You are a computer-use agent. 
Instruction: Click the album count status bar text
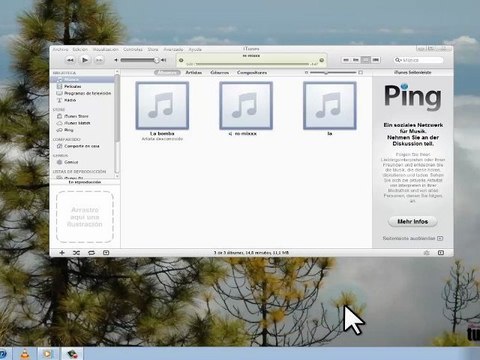(251, 253)
